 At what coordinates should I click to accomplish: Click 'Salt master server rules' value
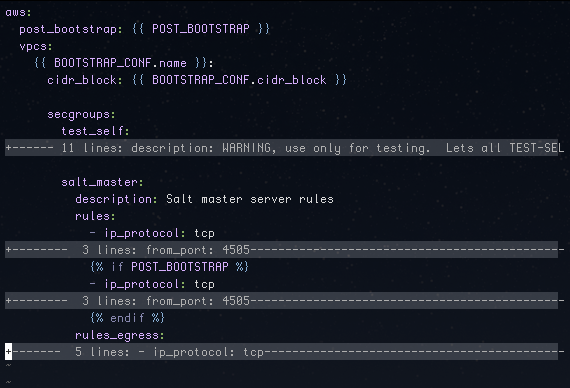tap(250, 199)
